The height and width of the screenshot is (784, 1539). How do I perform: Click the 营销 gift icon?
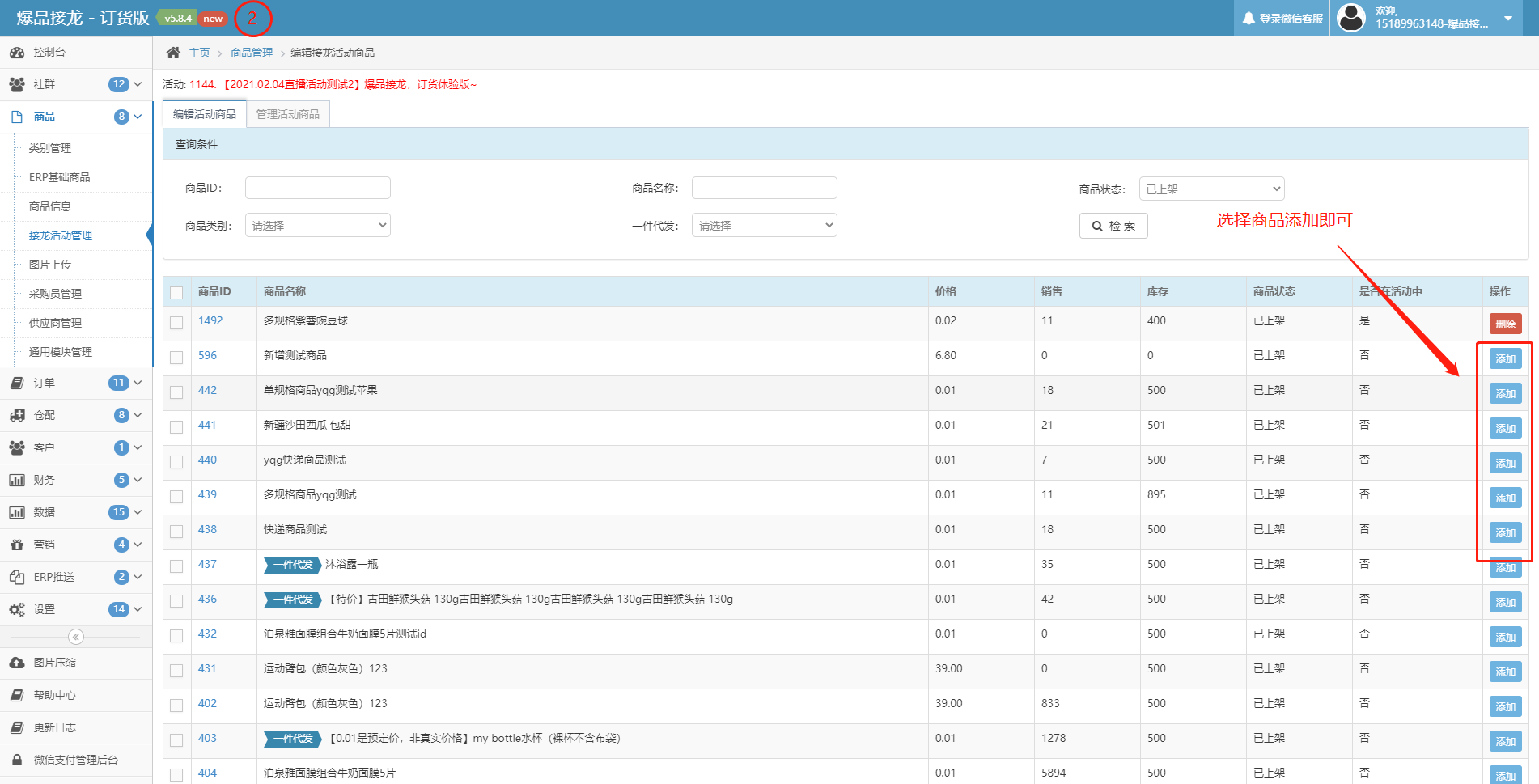(x=17, y=545)
